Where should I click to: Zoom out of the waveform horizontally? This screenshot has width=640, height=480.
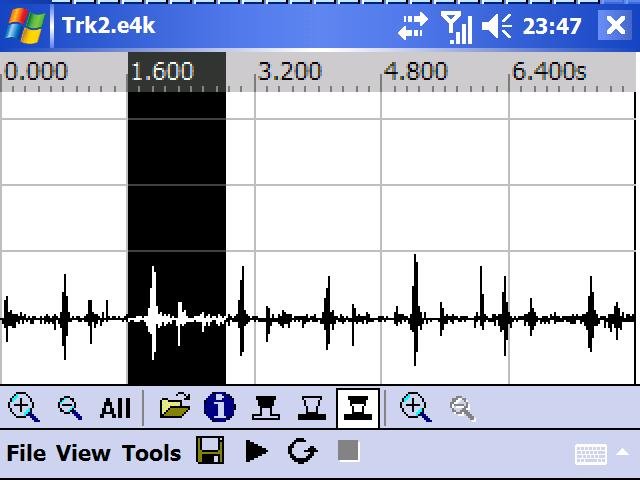(69, 407)
